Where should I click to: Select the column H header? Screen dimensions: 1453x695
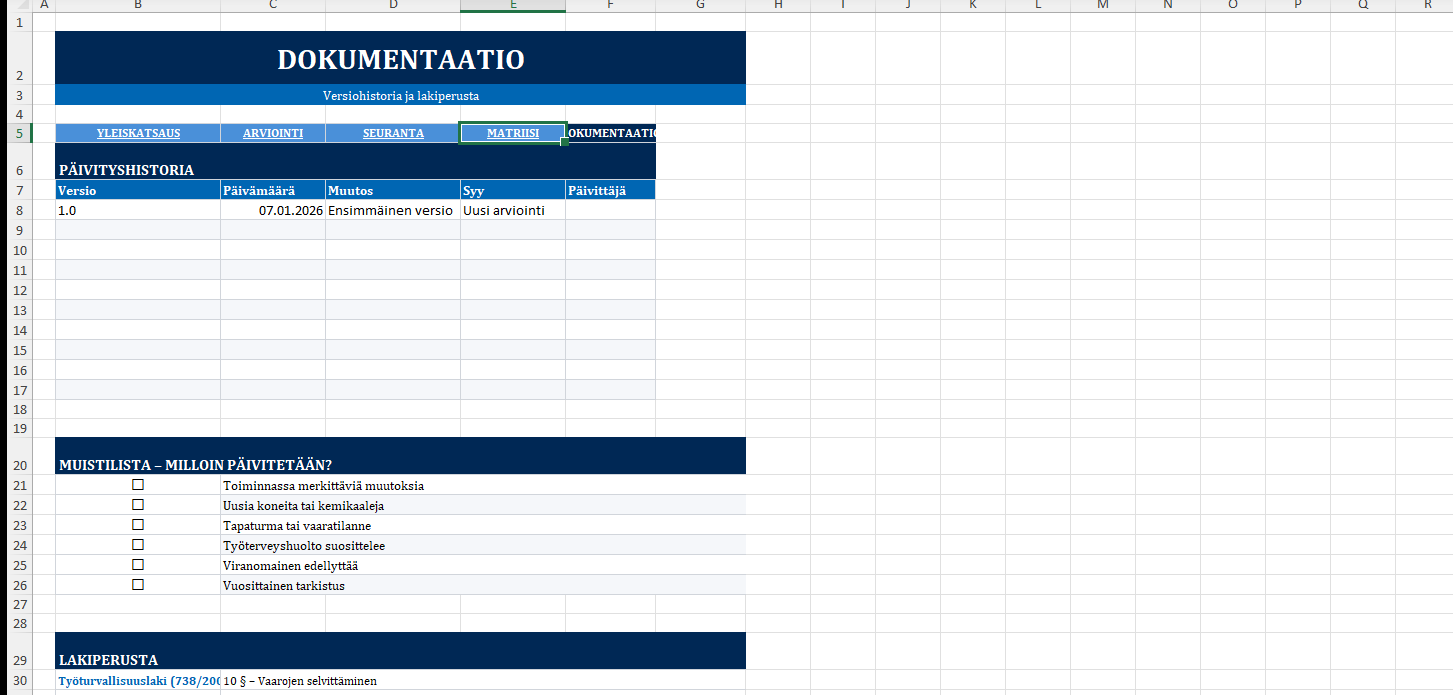point(778,5)
